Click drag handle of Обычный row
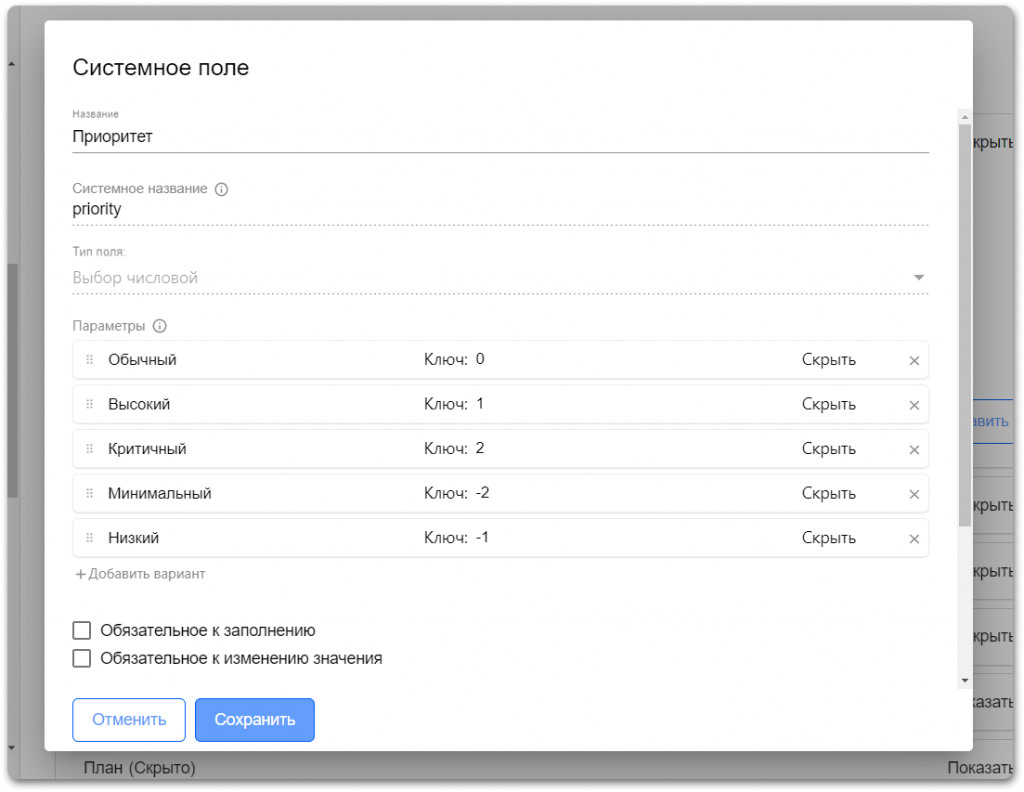 click(89, 360)
